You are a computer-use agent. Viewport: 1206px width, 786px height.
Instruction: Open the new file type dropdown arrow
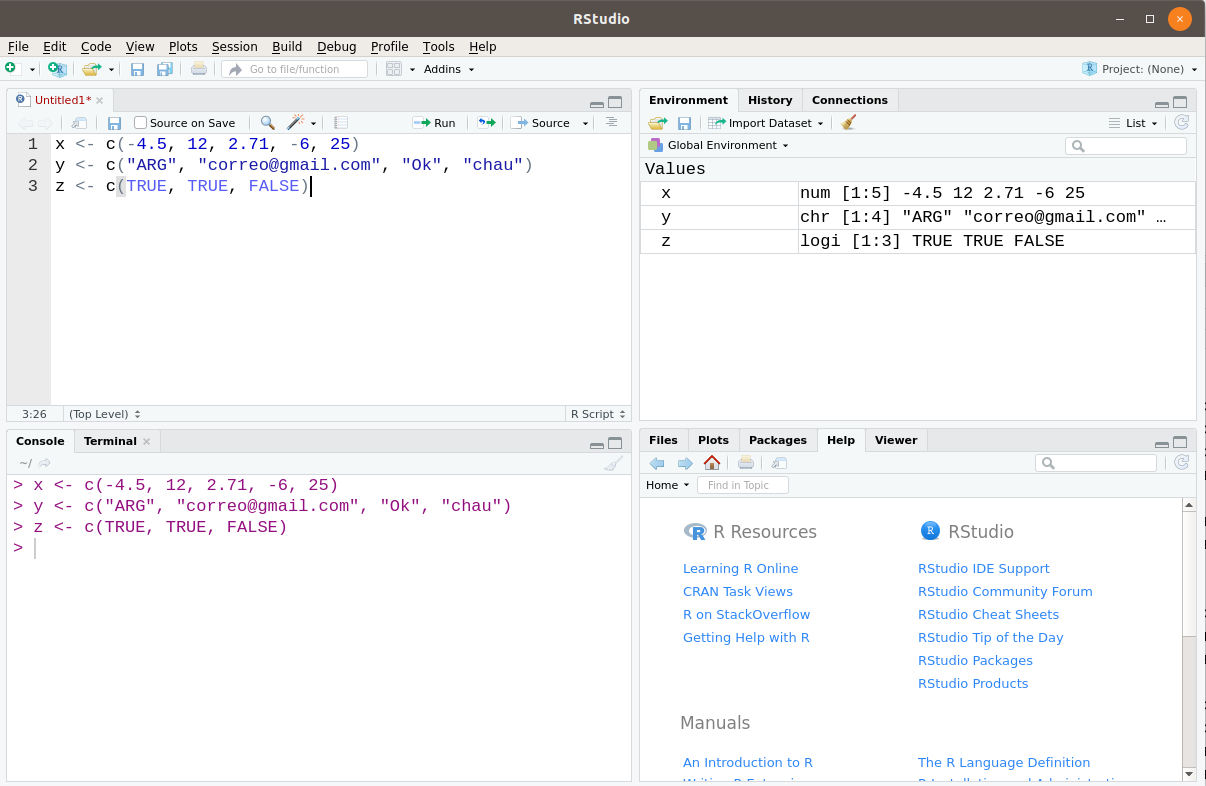tap(32, 70)
